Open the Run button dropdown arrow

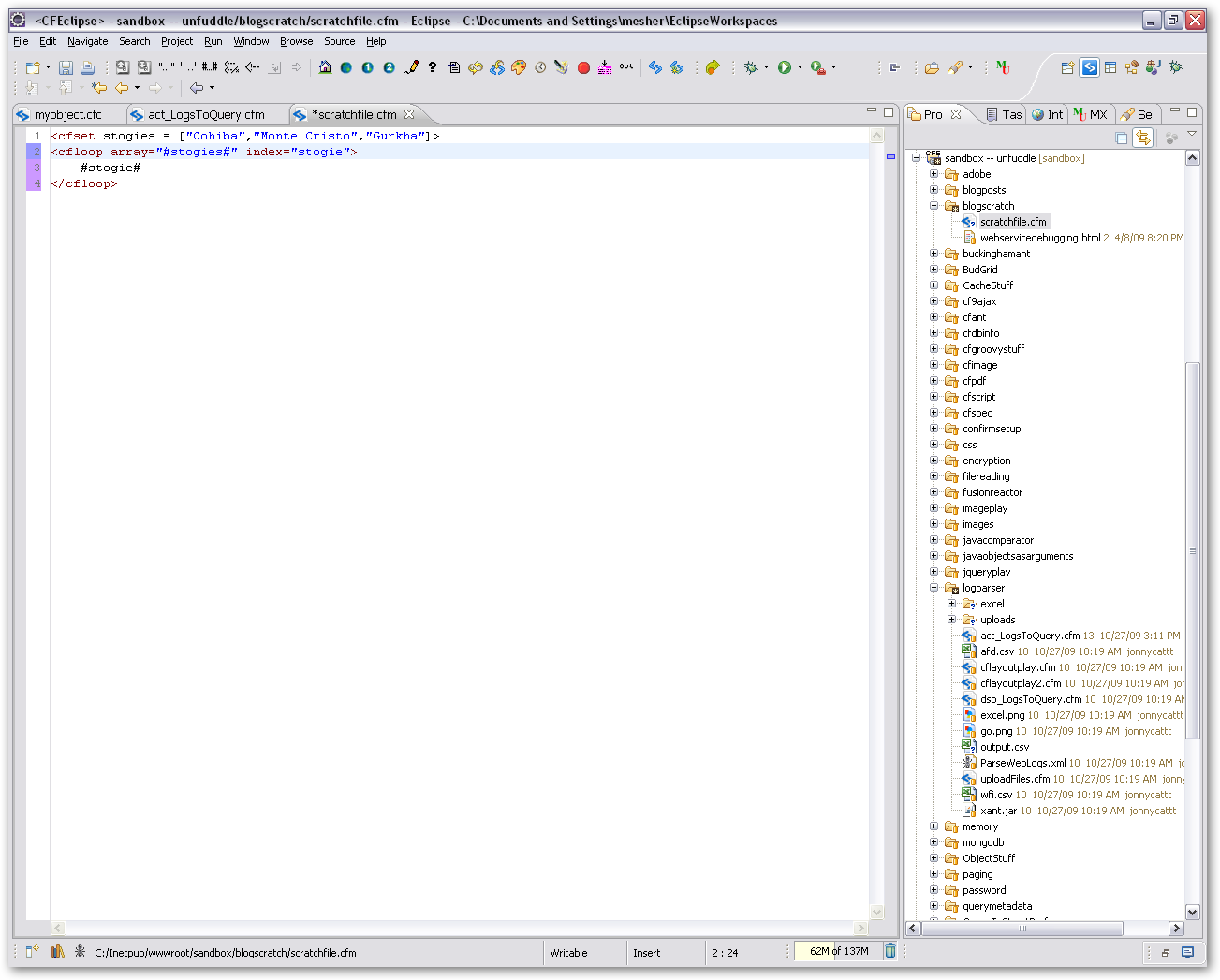pyautogui.click(x=800, y=67)
